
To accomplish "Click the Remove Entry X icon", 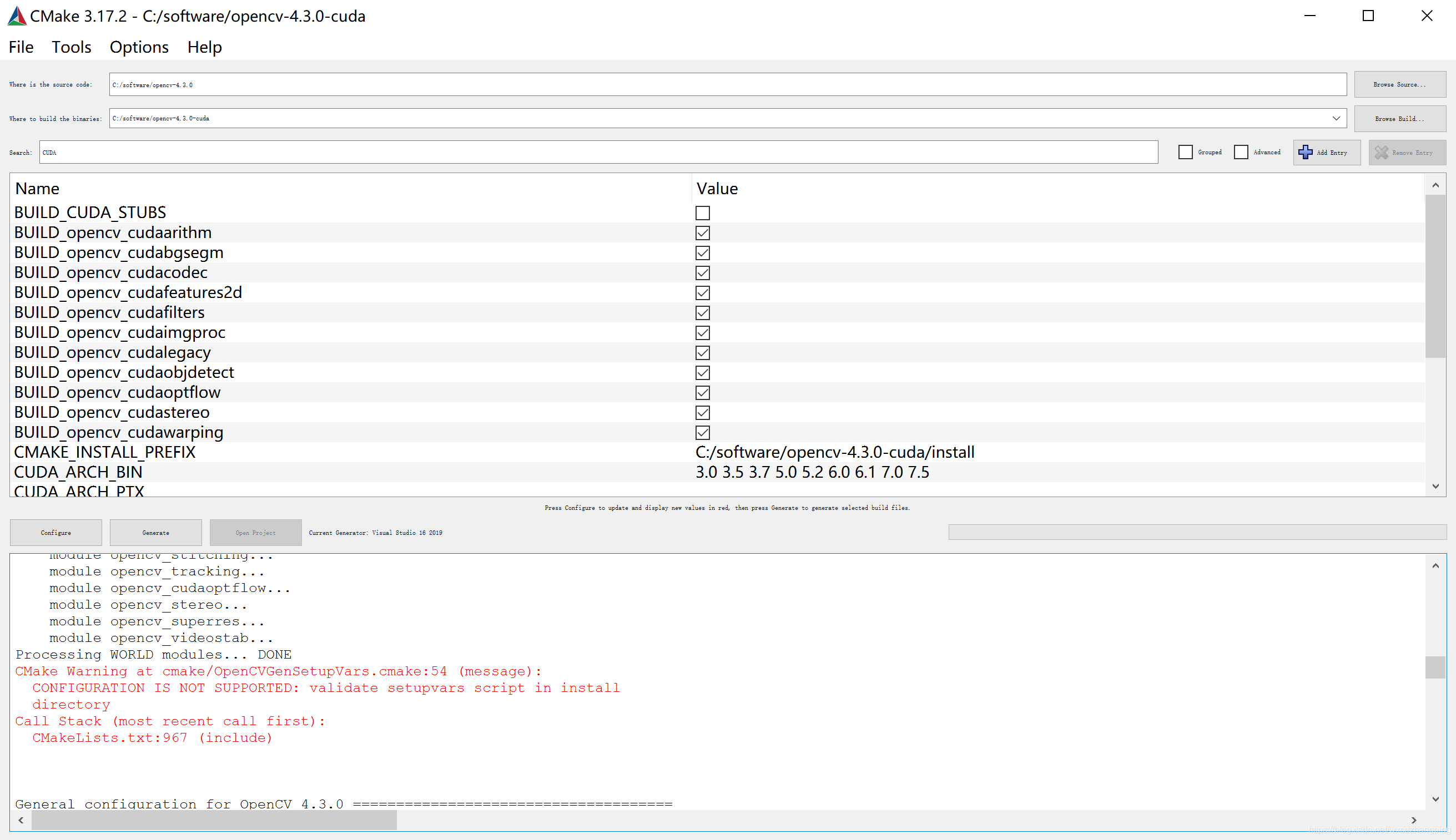I will [1381, 153].
